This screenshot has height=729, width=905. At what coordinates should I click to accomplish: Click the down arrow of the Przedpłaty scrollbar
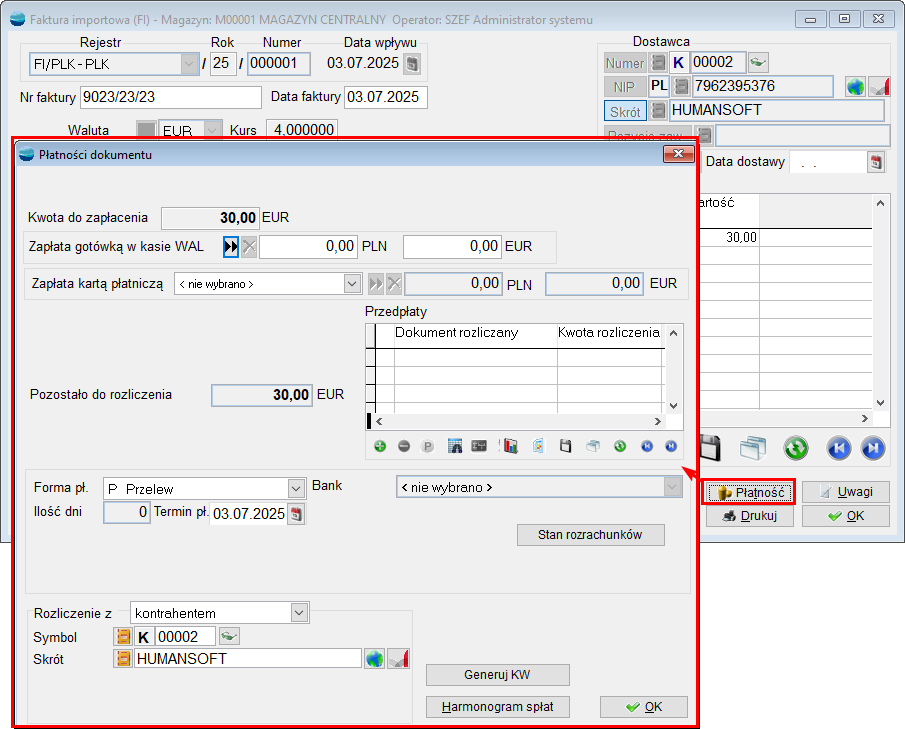point(674,406)
